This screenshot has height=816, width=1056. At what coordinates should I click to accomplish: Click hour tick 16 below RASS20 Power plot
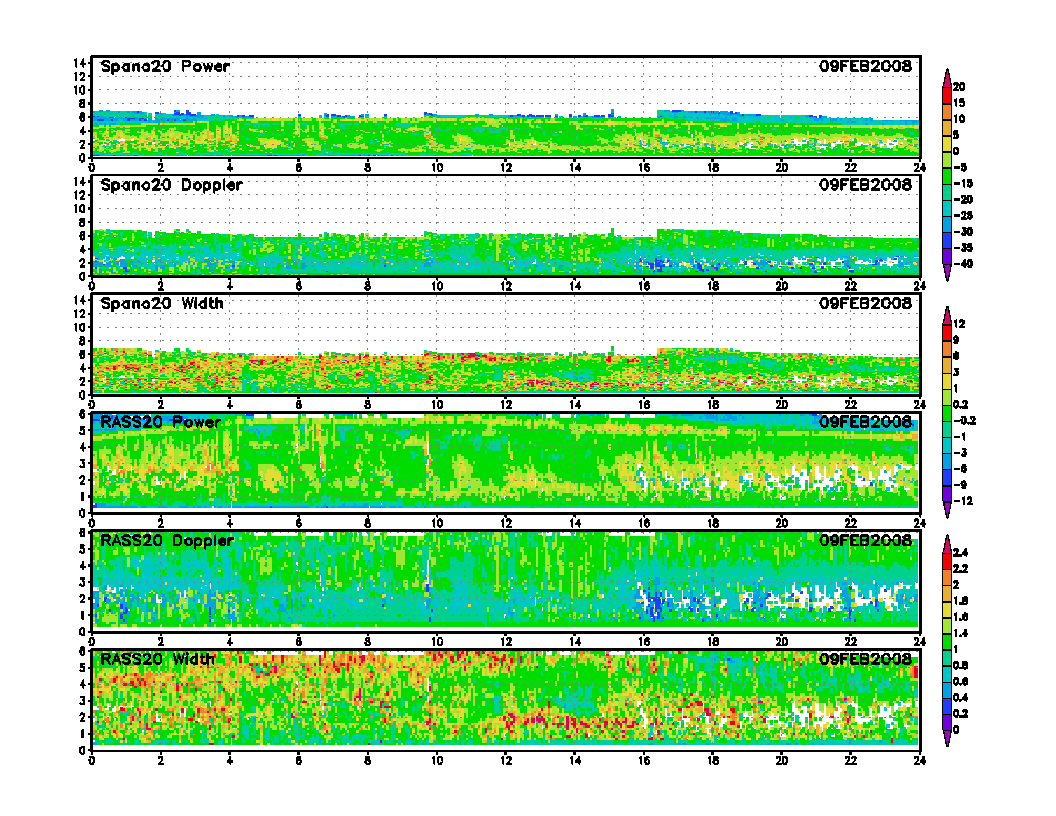click(644, 523)
